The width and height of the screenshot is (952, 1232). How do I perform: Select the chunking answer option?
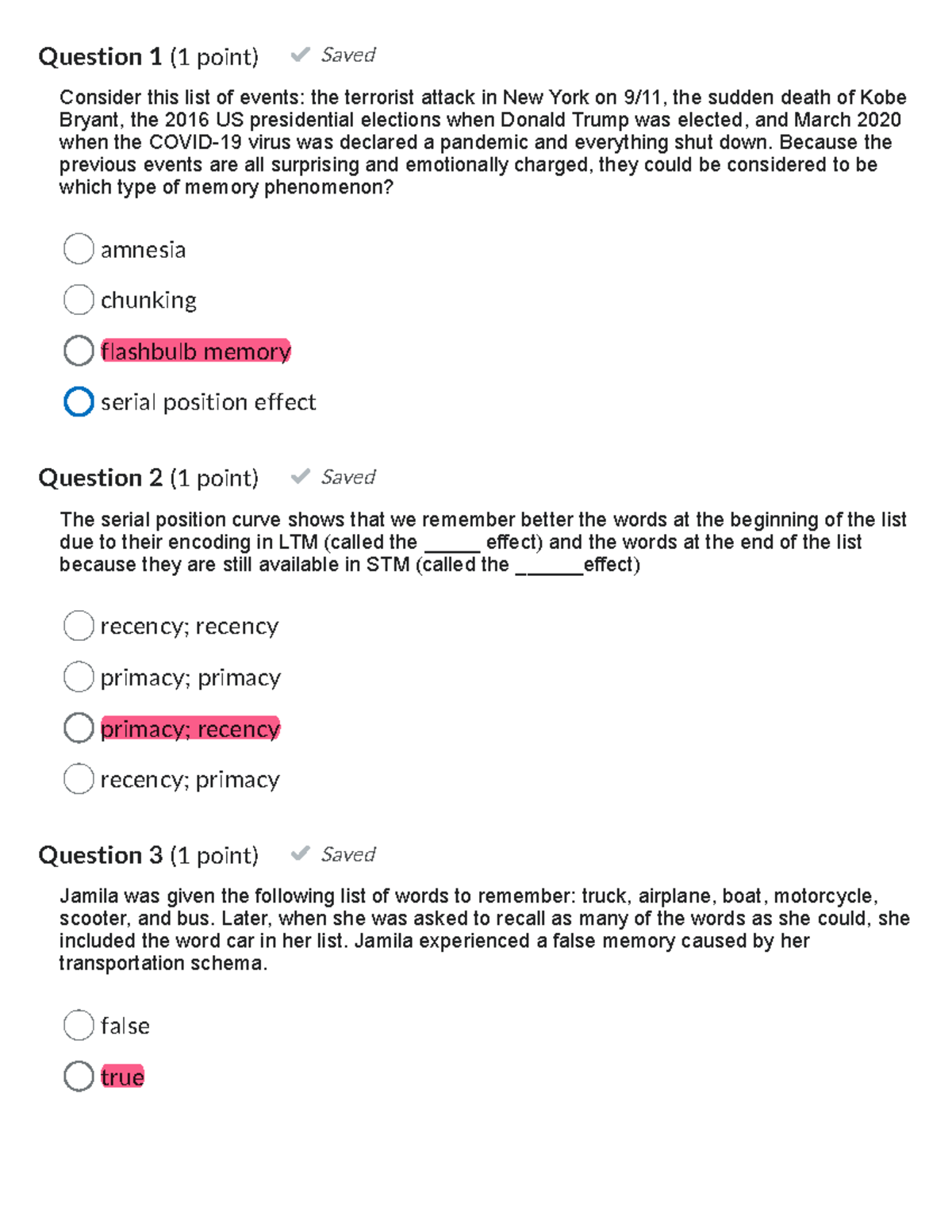tap(79, 299)
